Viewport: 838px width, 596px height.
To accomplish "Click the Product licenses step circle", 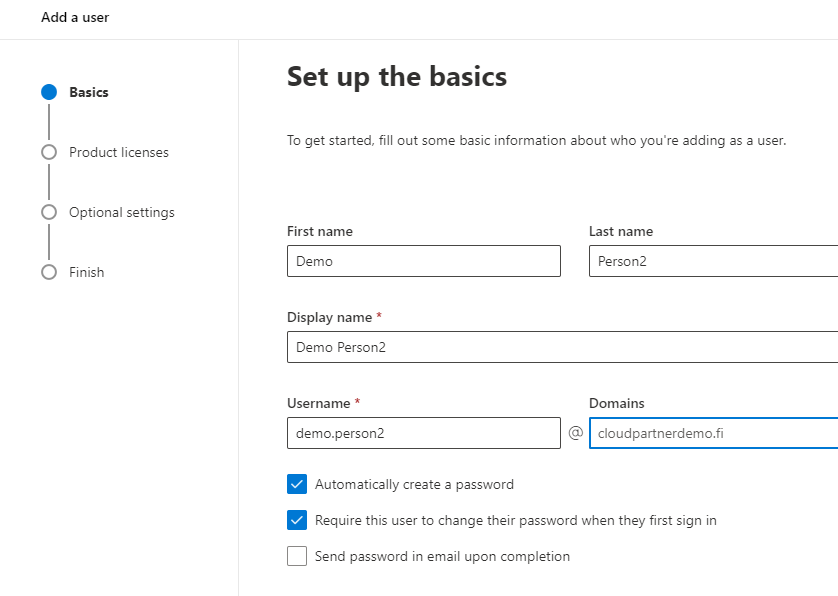I will [49, 152].
